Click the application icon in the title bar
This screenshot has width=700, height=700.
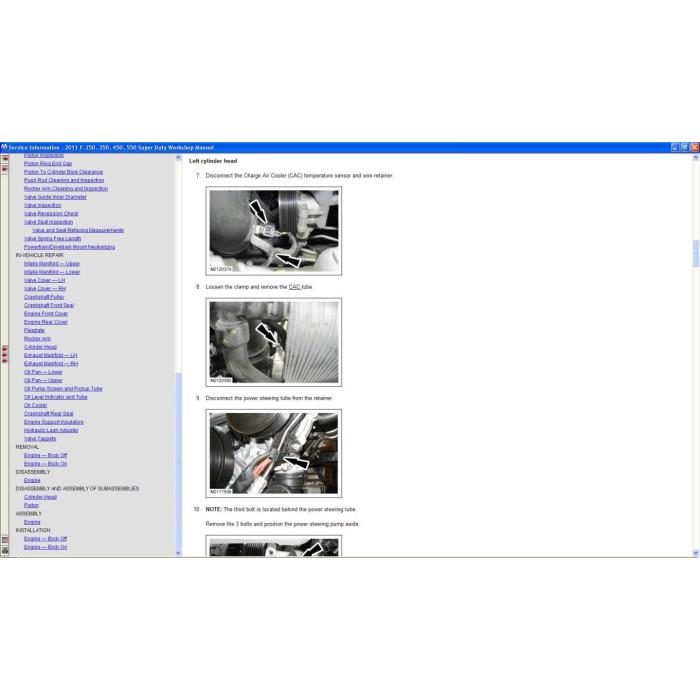(4, 147)
